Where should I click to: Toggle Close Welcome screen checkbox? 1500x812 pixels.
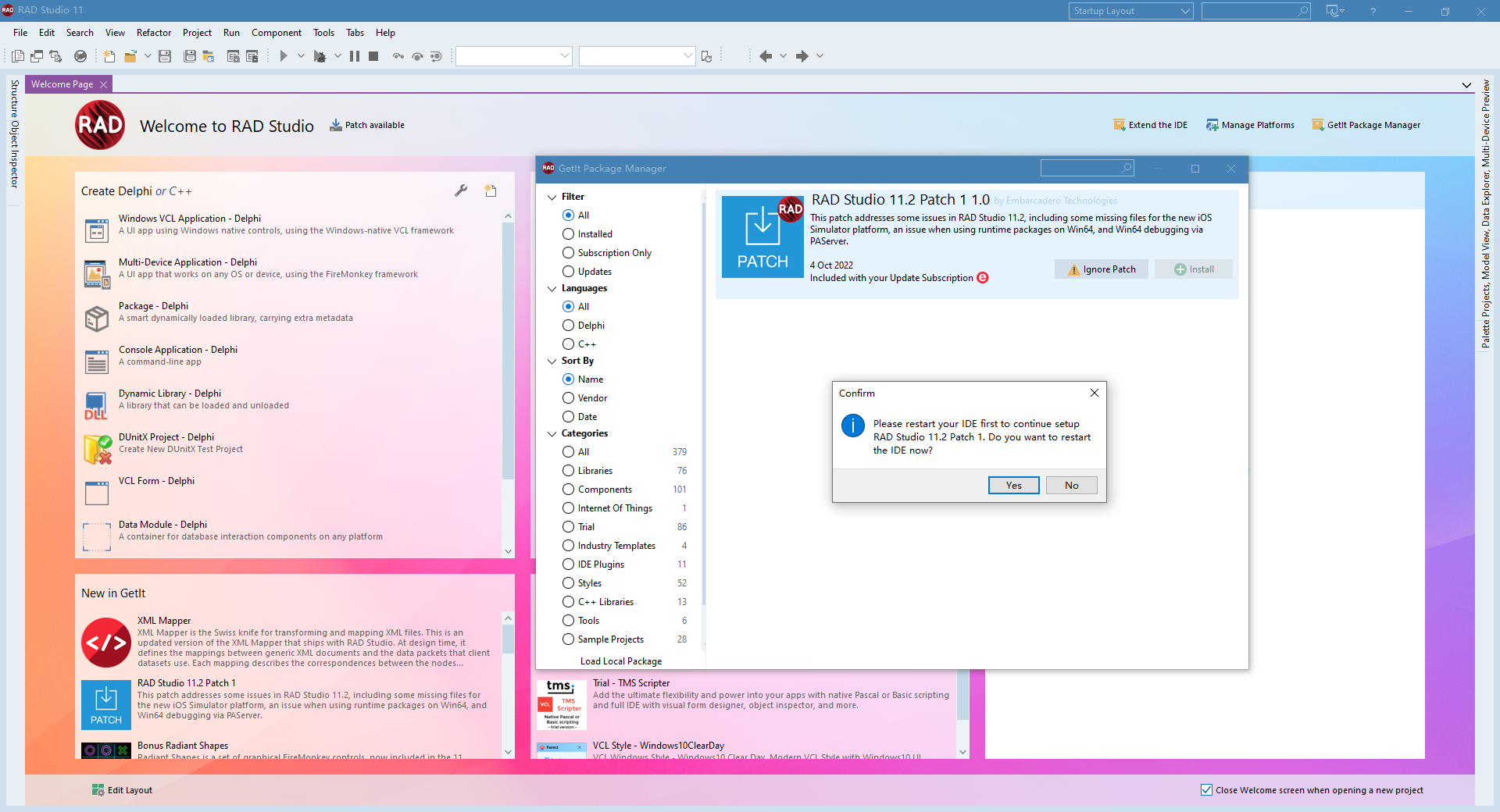[x=1206, y=790]
